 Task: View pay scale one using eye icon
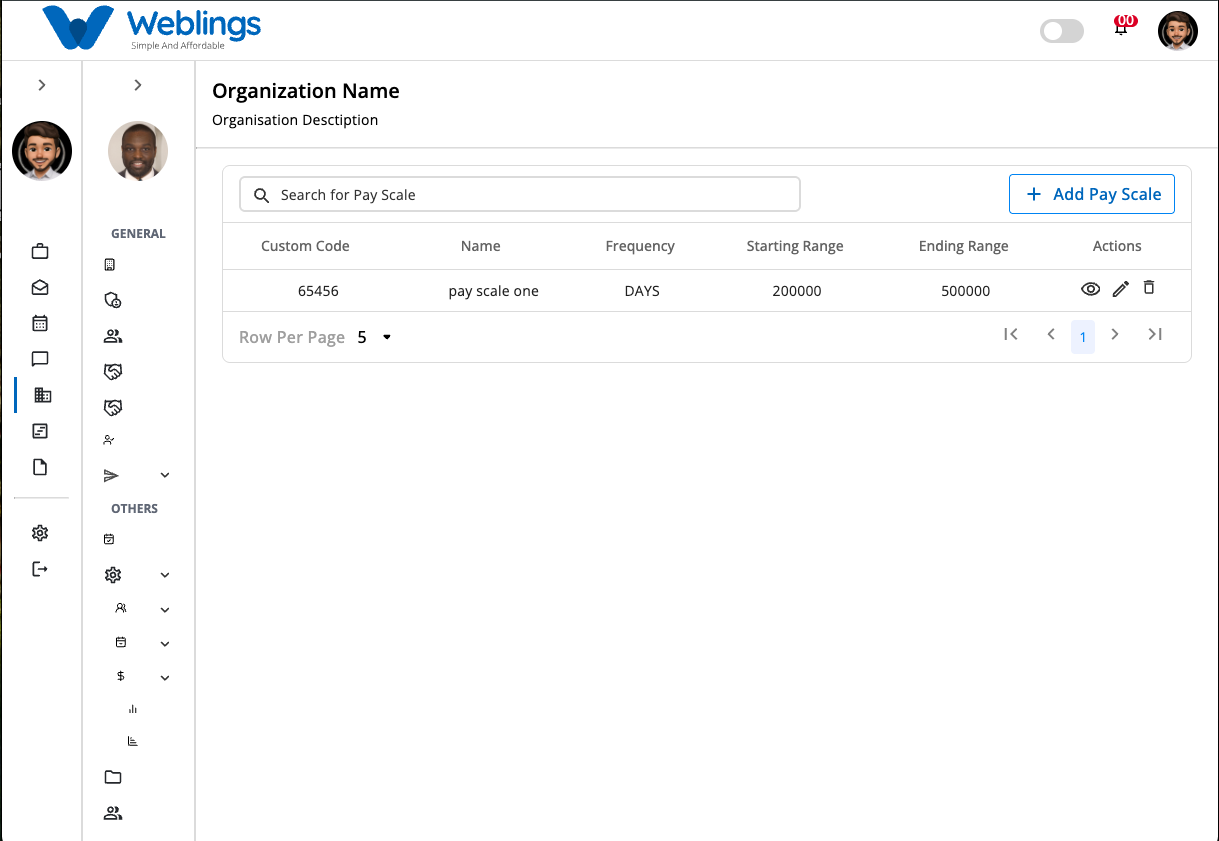pos(1091,289)
